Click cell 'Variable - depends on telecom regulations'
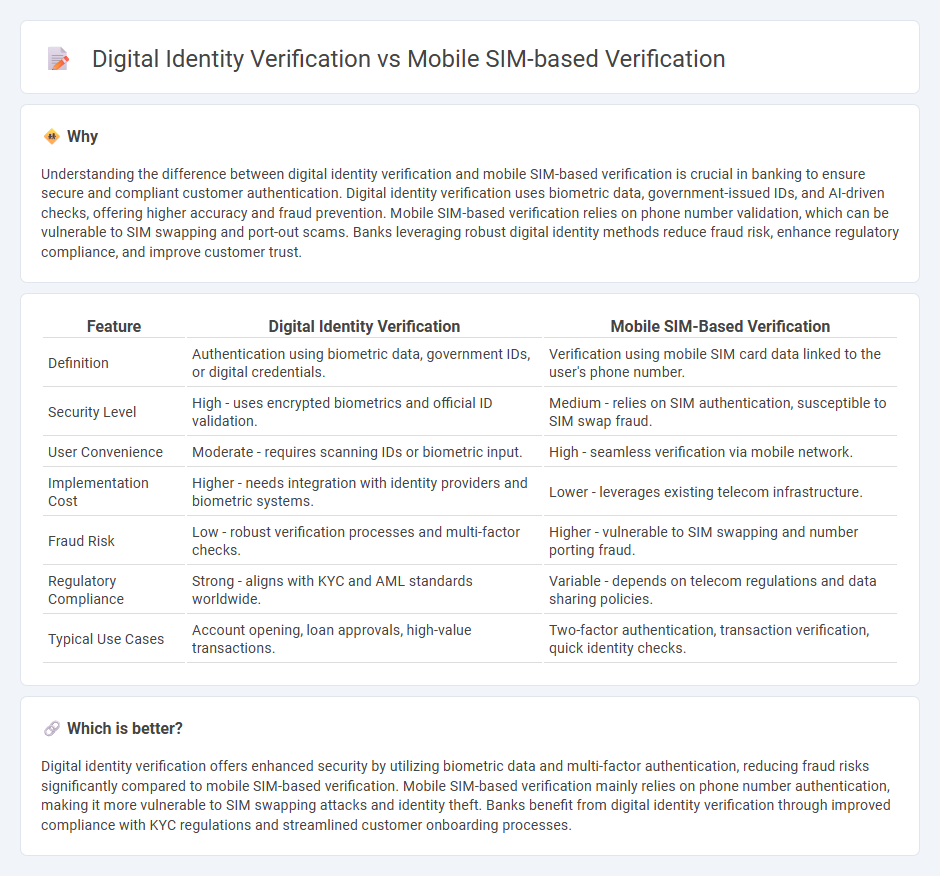 point(720,590)
